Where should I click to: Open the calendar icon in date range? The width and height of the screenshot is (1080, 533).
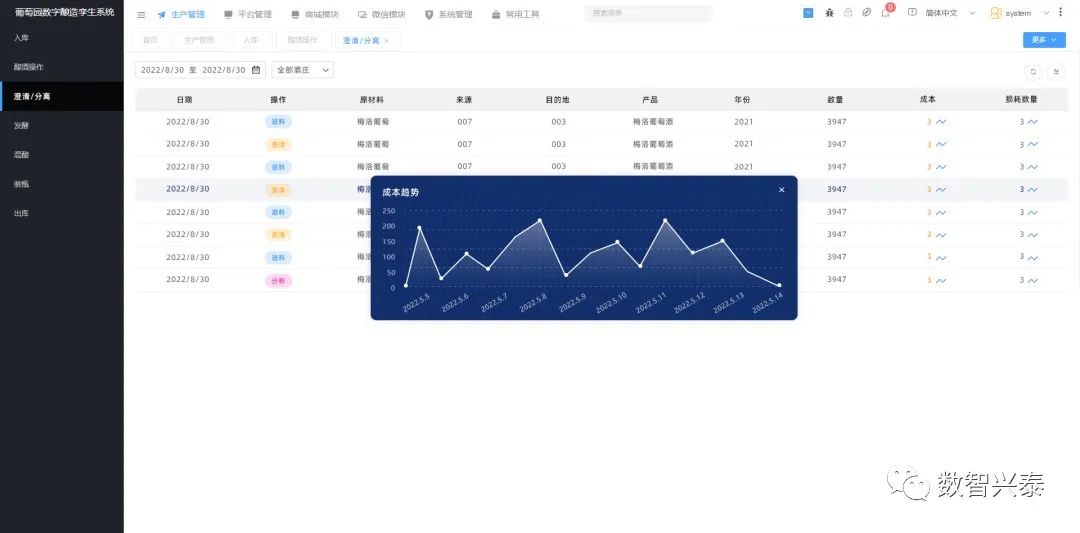(x=256, y=70)
